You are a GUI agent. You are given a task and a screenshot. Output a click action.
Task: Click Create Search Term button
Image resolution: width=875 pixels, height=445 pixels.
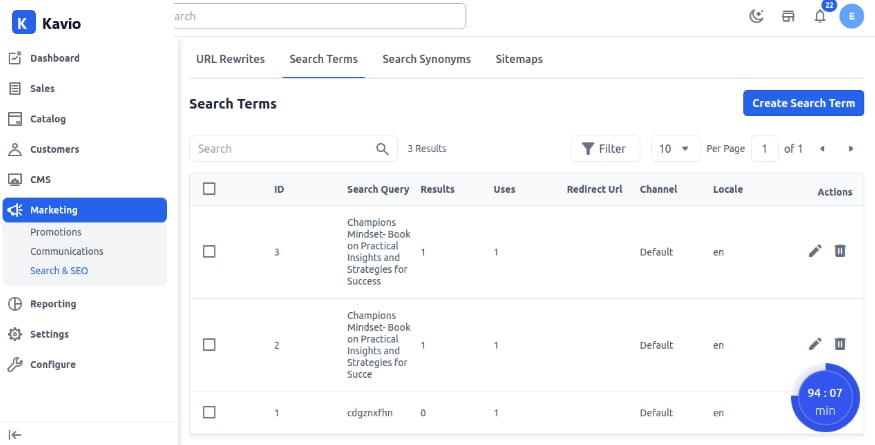click(804, 103)
